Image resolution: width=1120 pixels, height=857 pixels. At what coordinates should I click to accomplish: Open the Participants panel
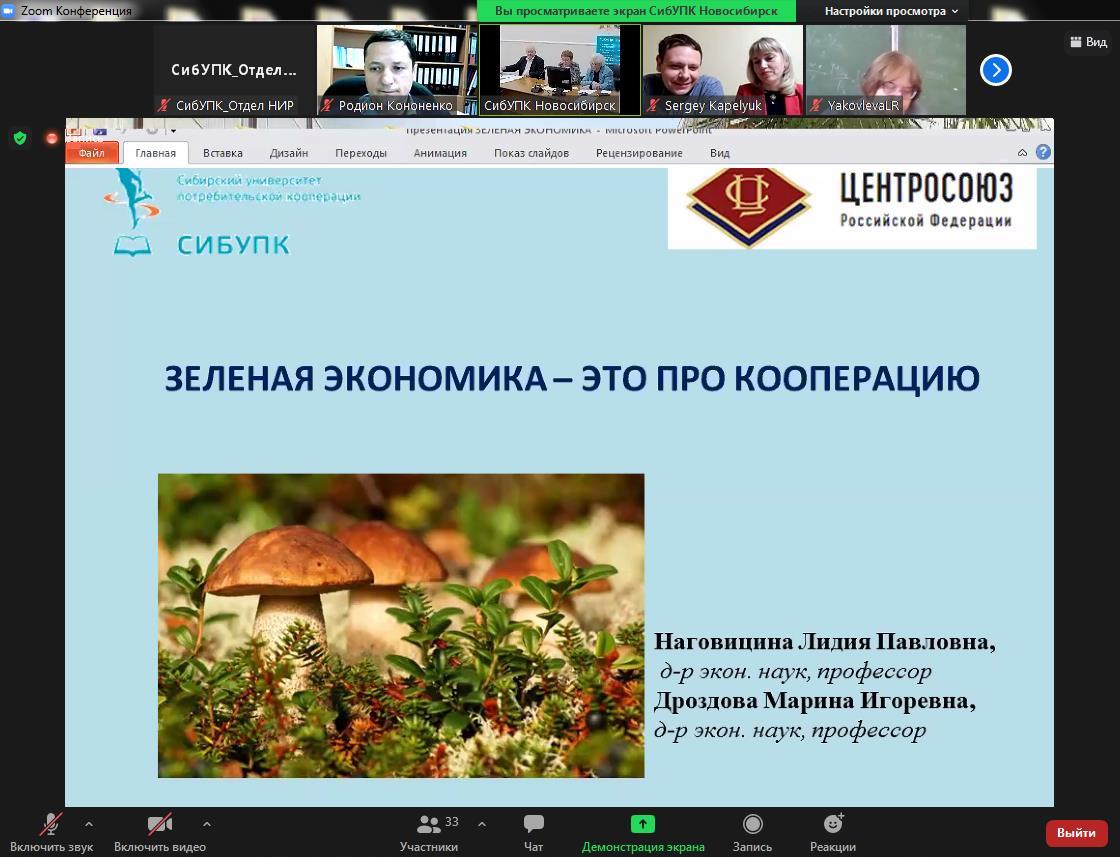pos(430,831)
